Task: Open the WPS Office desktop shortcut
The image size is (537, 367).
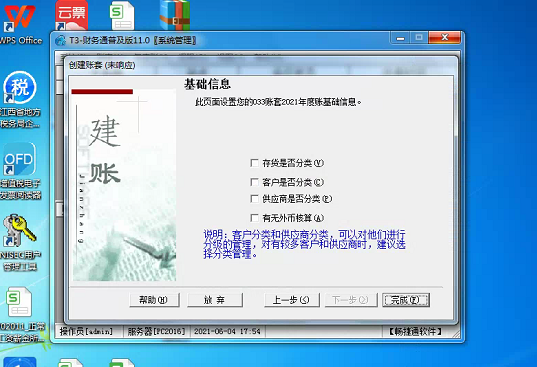Action: pos(21,24)
